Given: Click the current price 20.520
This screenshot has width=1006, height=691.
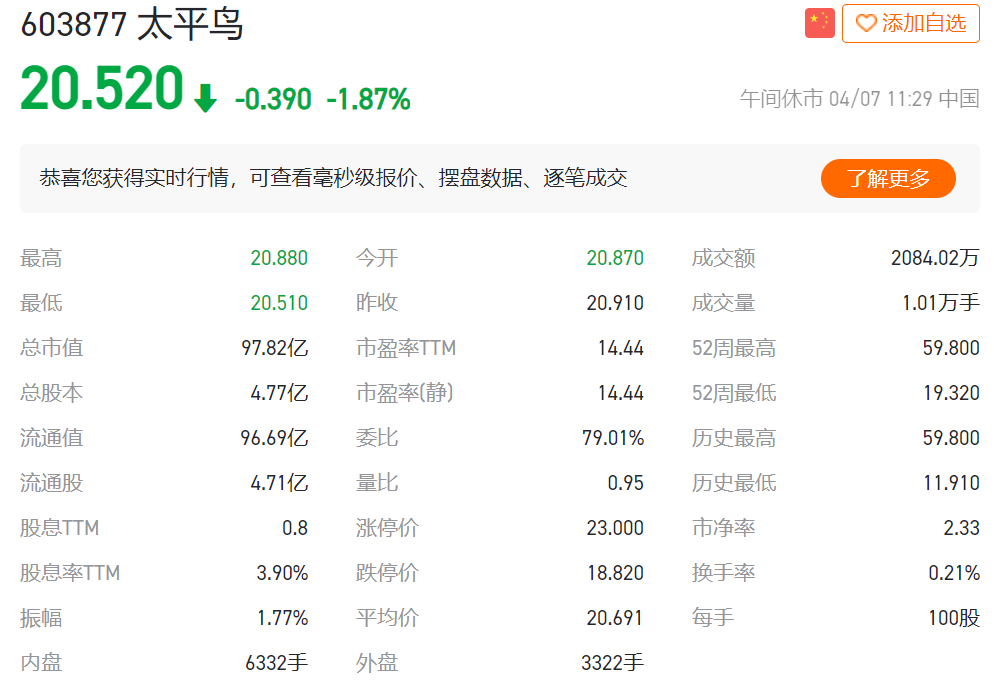Looking at the screenshot, I should (x=102, y=90).
